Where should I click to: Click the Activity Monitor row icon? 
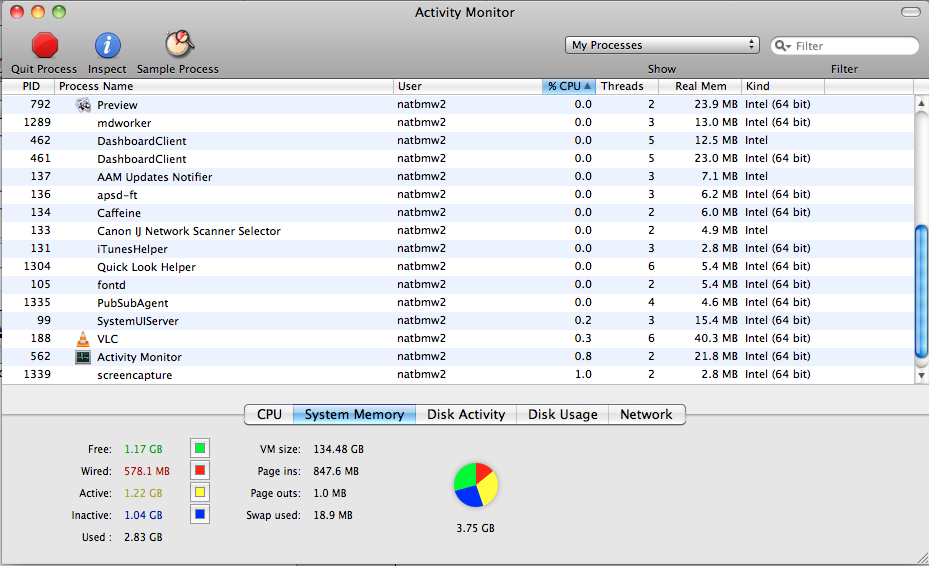coord(83,357)
